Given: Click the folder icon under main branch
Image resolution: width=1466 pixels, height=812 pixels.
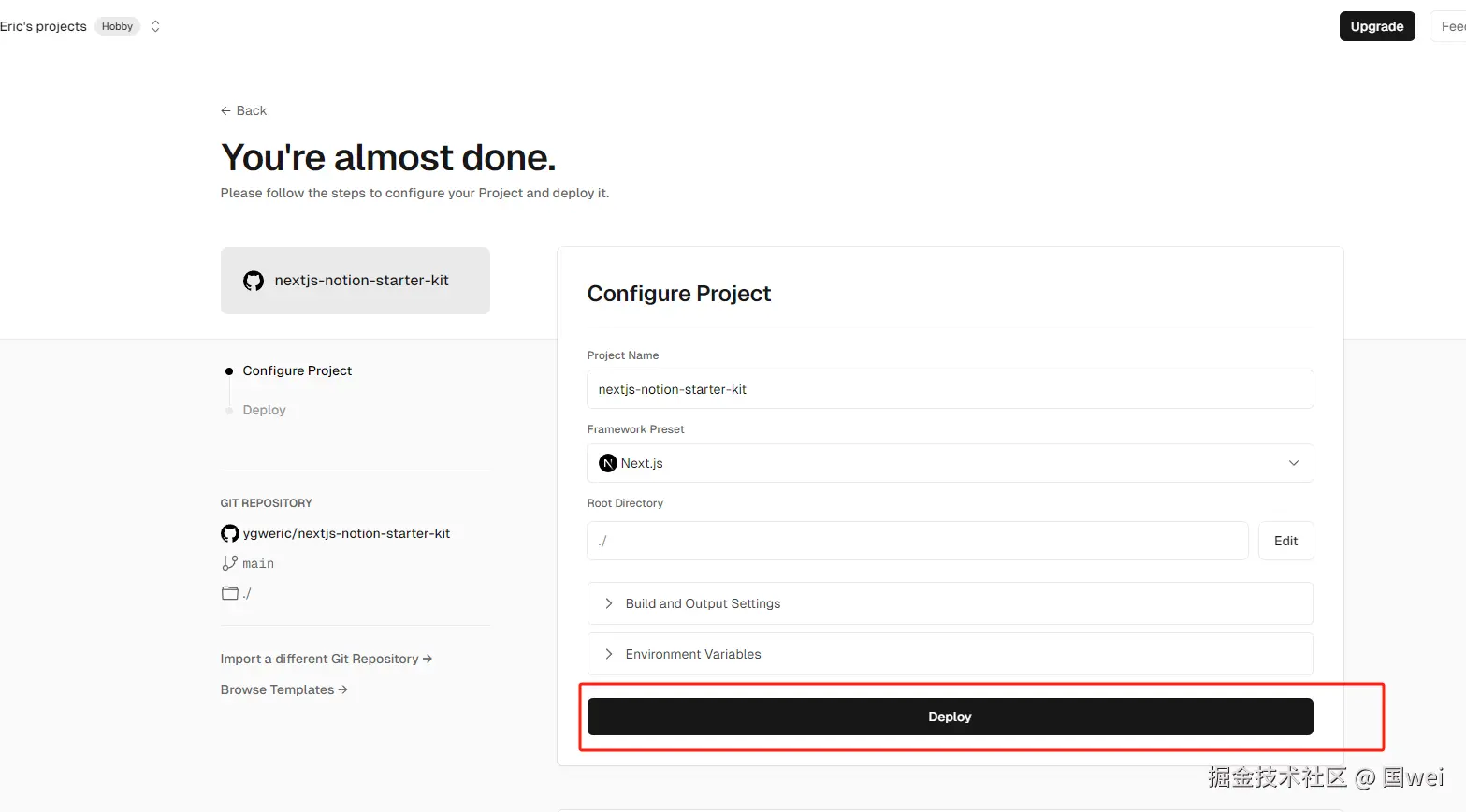Looking at the screenshot, I should coord(230,593).
